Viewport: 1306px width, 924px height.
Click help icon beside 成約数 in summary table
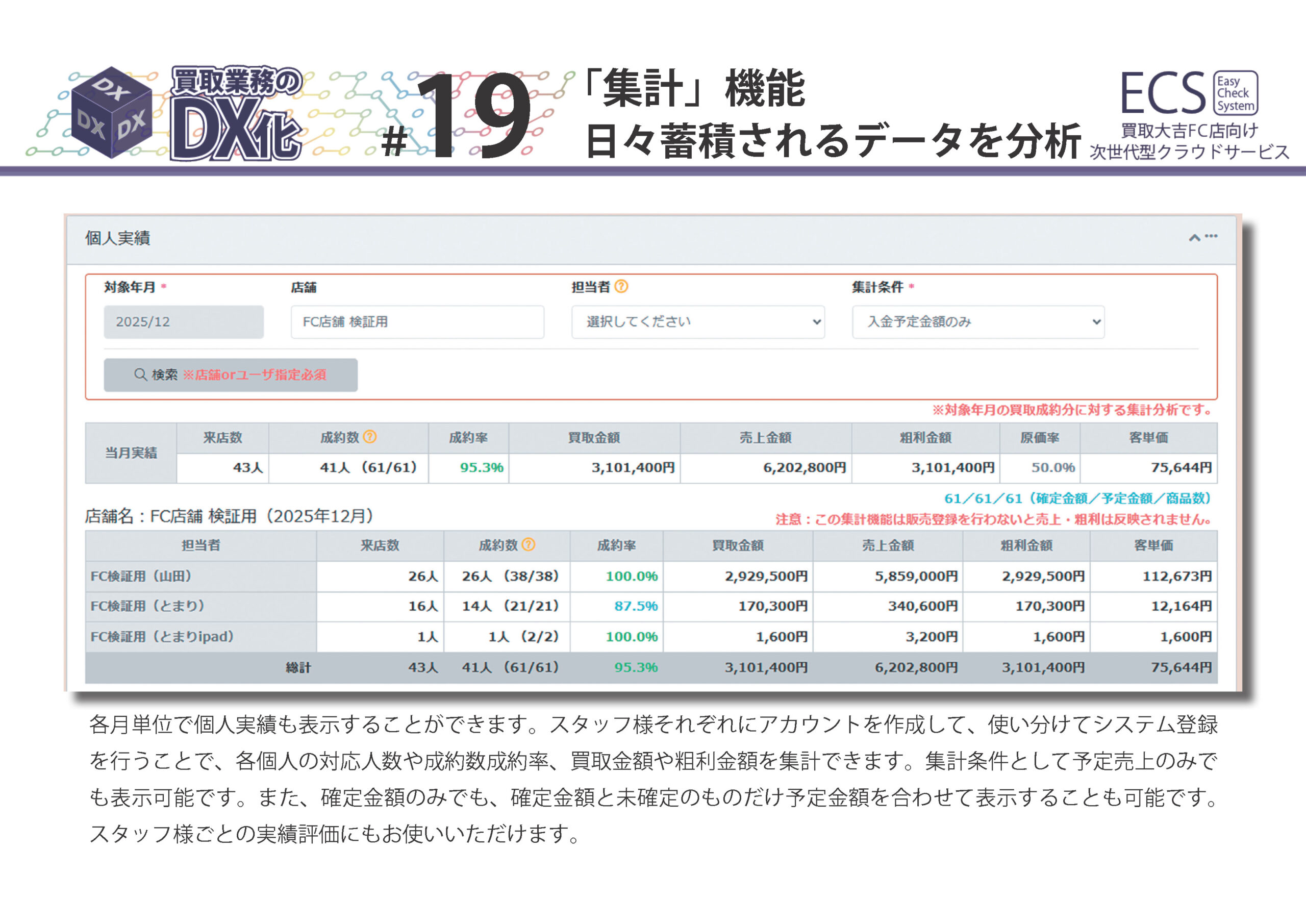pyautogui.click(x=370, y=437)
